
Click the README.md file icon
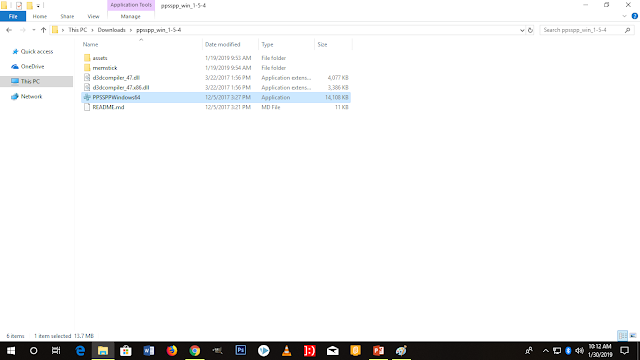click(x=87, y=107)
